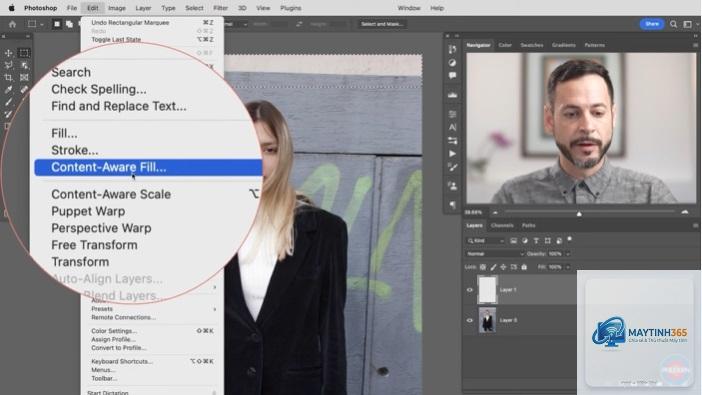Select the Crop tool

pos(9,77)
